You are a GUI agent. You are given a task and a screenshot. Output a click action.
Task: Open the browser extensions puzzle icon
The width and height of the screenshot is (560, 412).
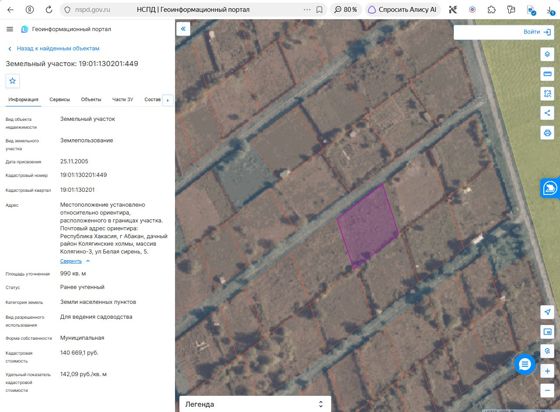492,10
